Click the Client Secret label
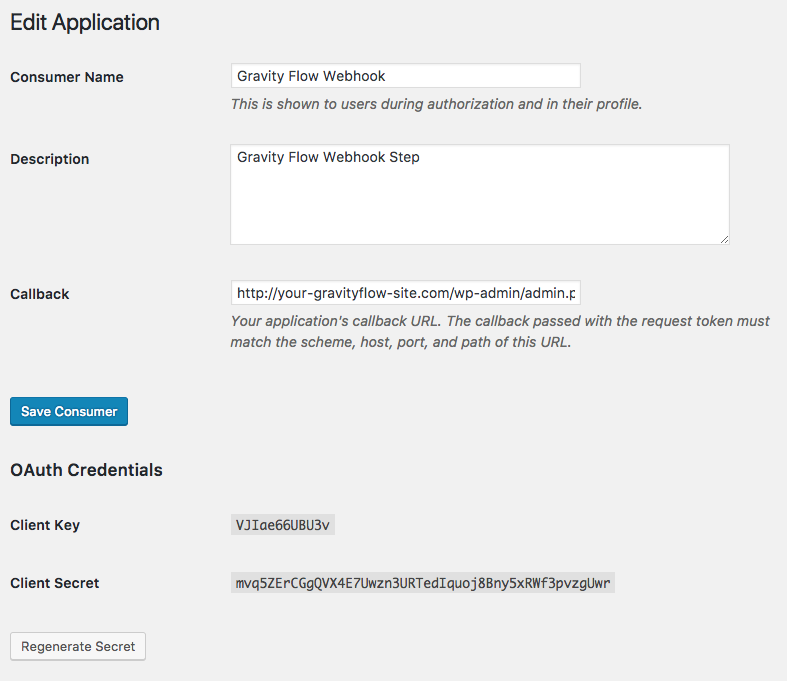Image resolution: width=787 pixels, height=681 pixels. (55, 583)
